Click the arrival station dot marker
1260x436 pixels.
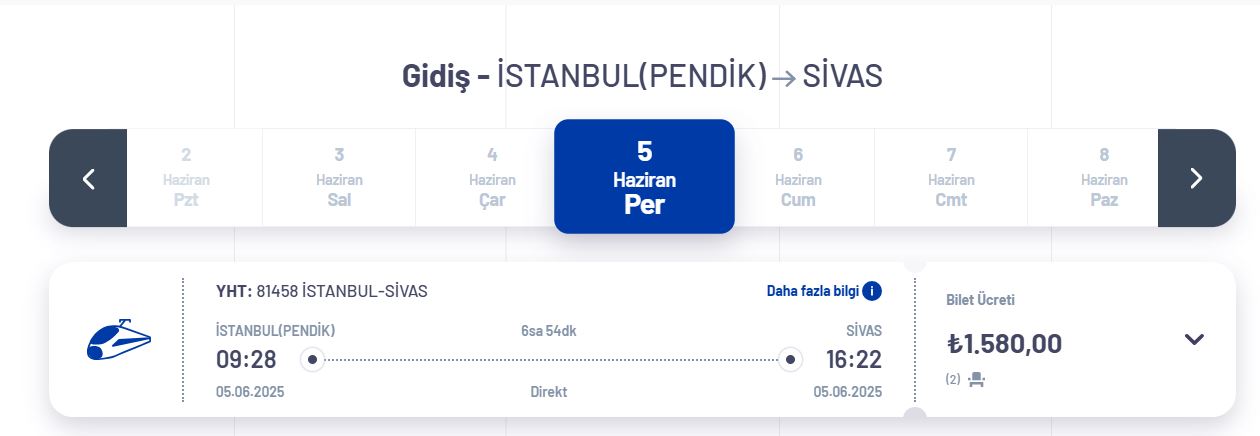tap(791, 359)
